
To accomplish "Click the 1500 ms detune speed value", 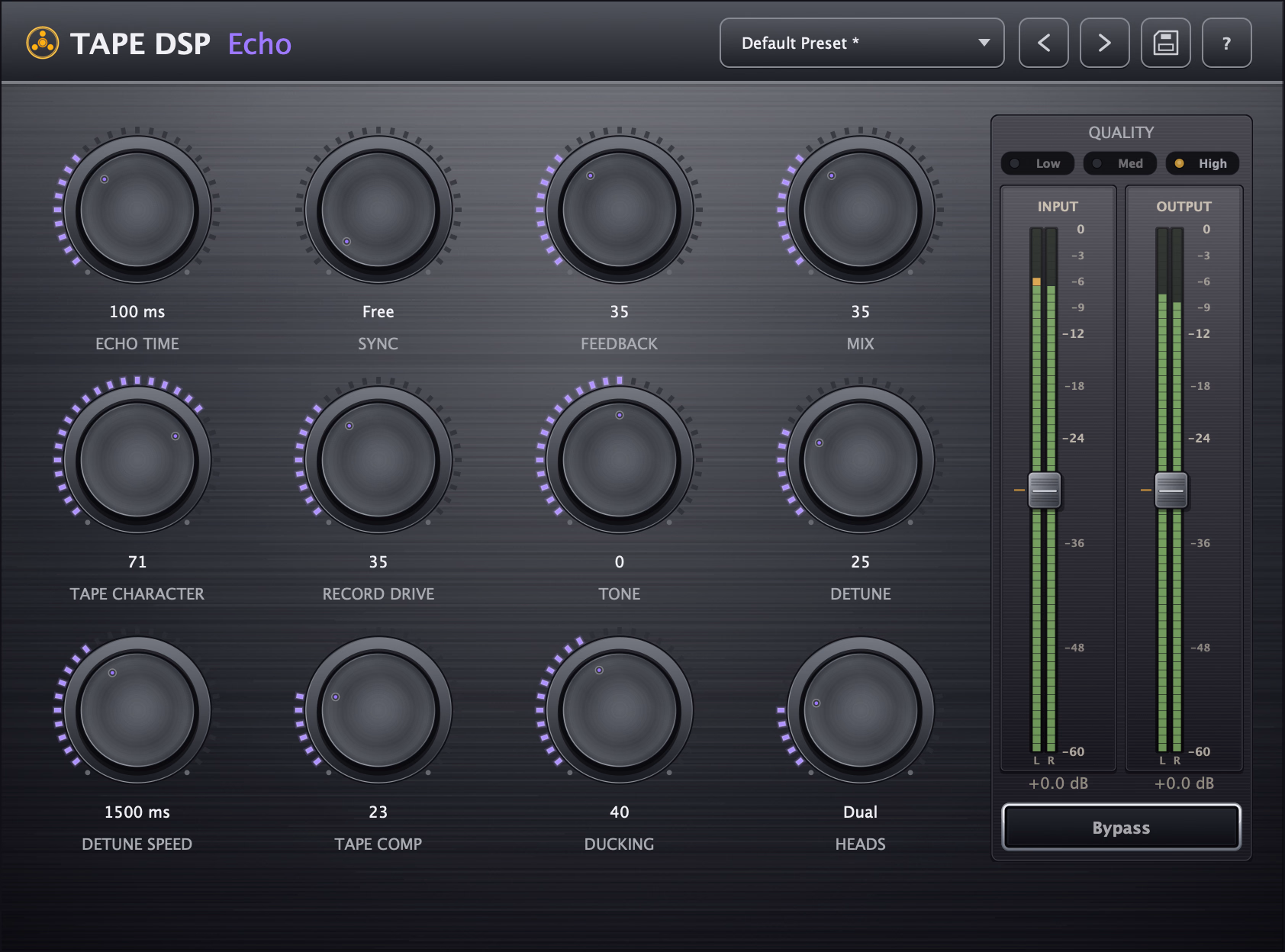I will 137,812.
